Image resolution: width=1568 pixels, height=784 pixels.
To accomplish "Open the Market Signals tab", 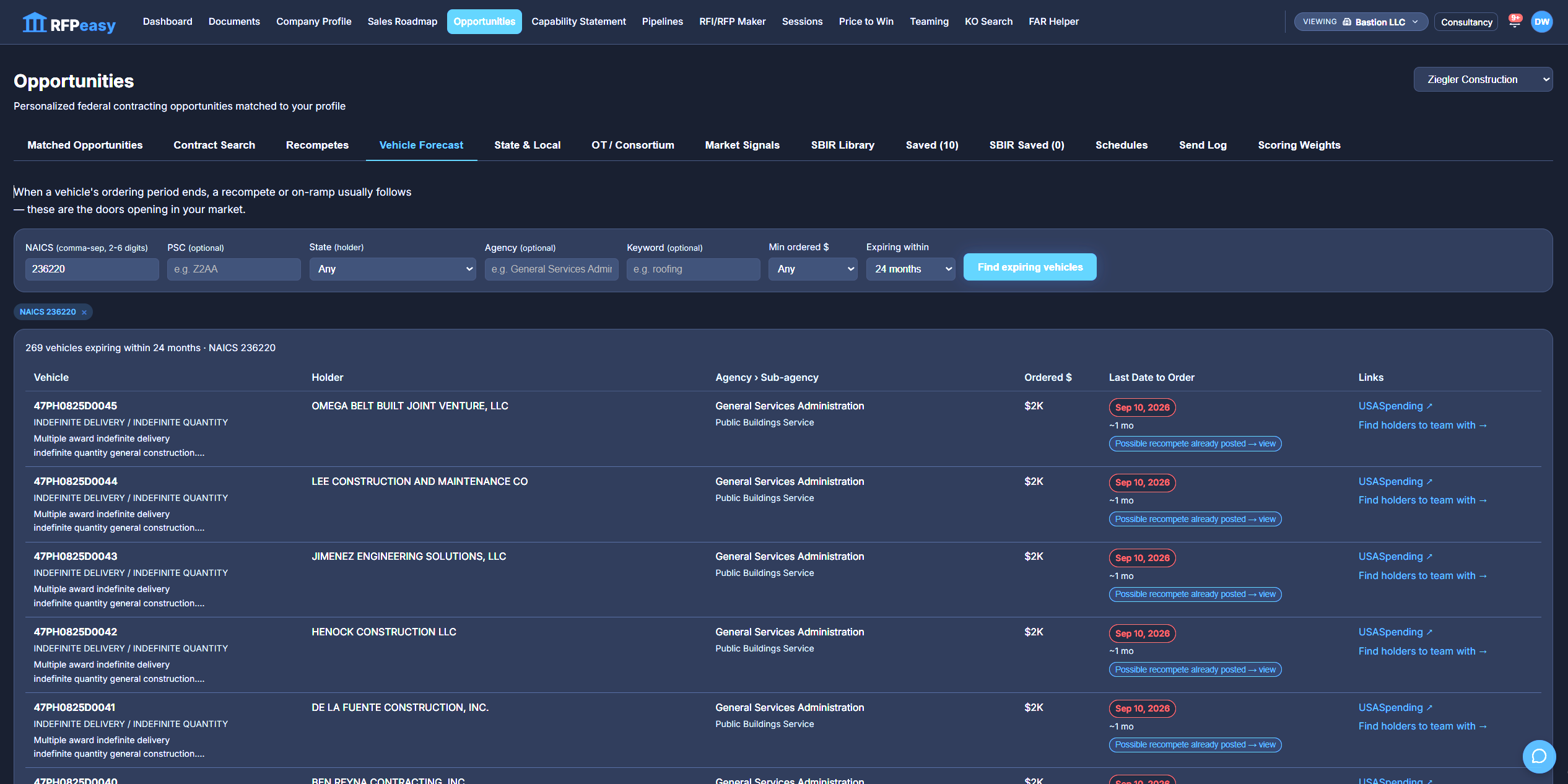I will (x=742, y=145).
